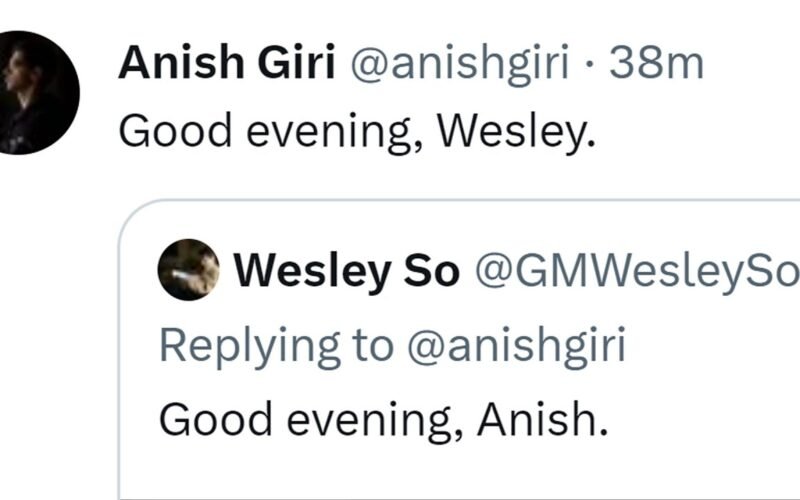800x500 pixels.
Task: Click the "Replying to" label
Action: pos(276,346)
